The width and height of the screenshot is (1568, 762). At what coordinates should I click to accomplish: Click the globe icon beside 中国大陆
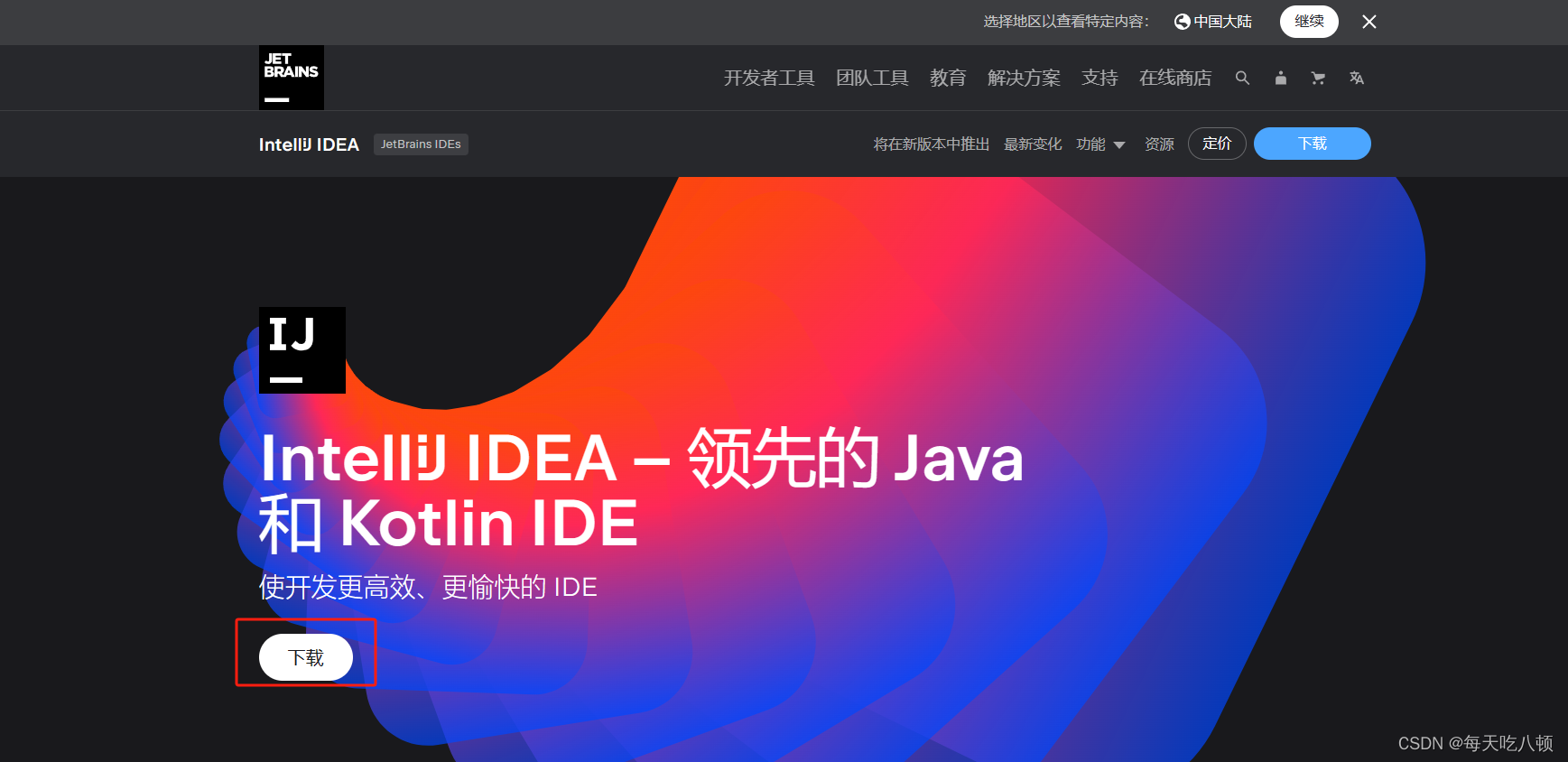(x=1182, y=22)
